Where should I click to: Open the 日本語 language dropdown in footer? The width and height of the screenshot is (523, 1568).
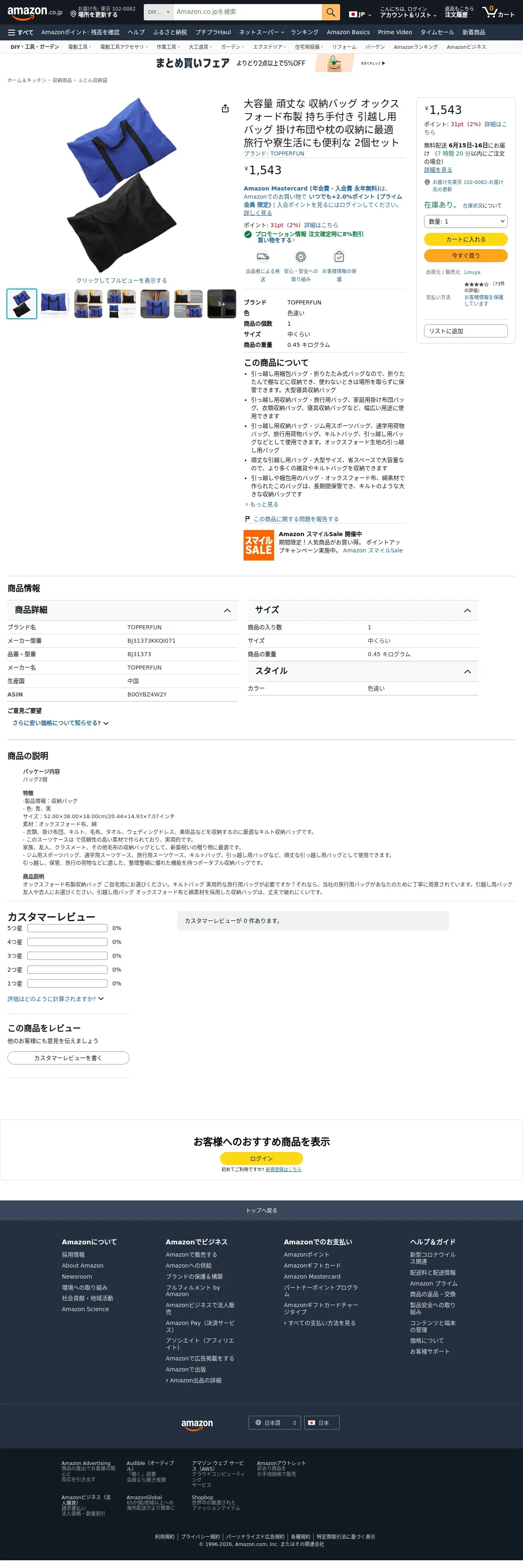pos(275,1423)
